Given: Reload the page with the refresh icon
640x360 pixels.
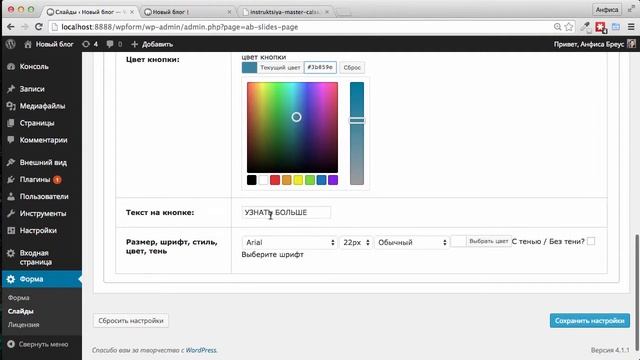Looking at the screenshot, I should coord(39,27).
